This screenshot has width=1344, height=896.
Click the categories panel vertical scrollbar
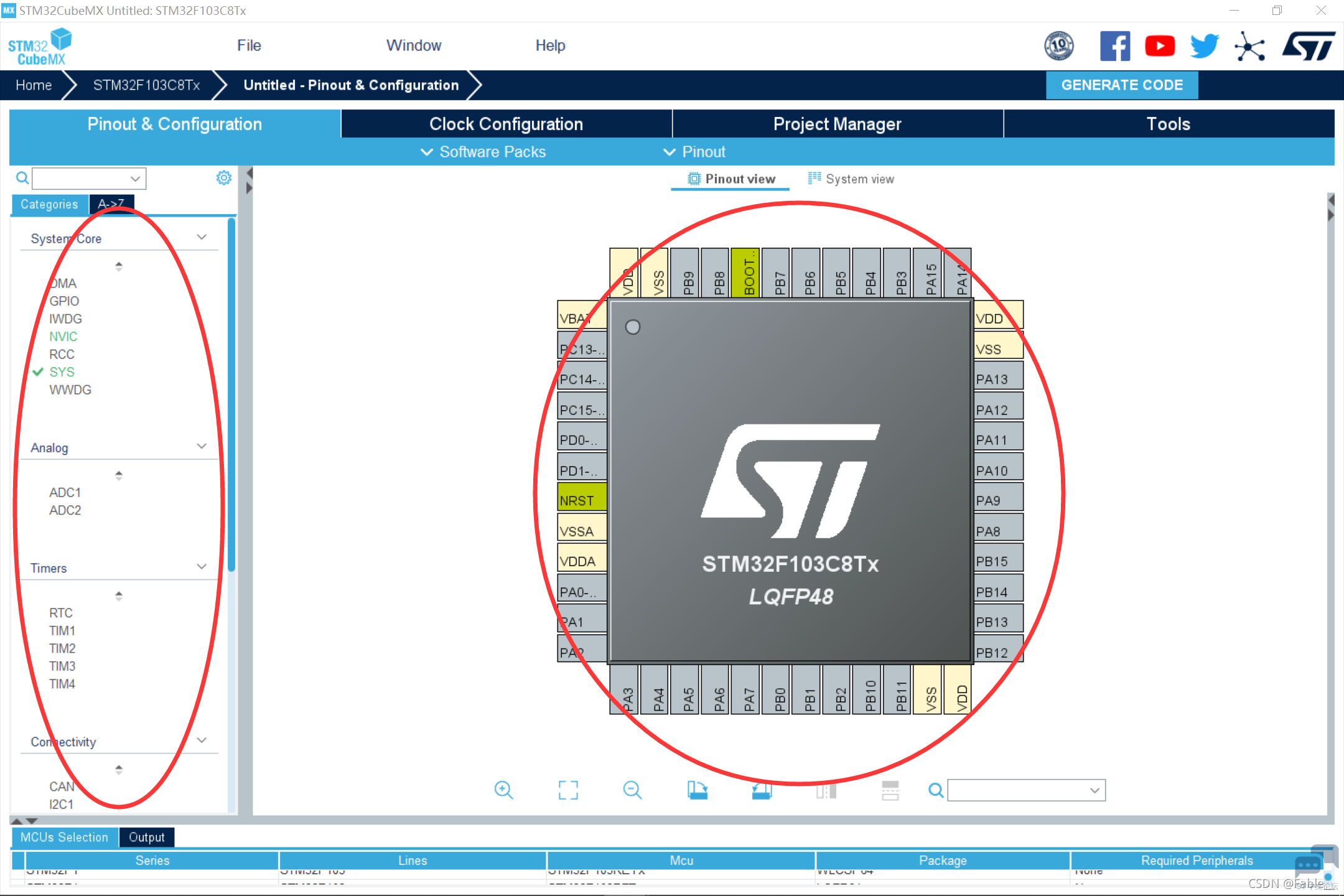point(231,394)
